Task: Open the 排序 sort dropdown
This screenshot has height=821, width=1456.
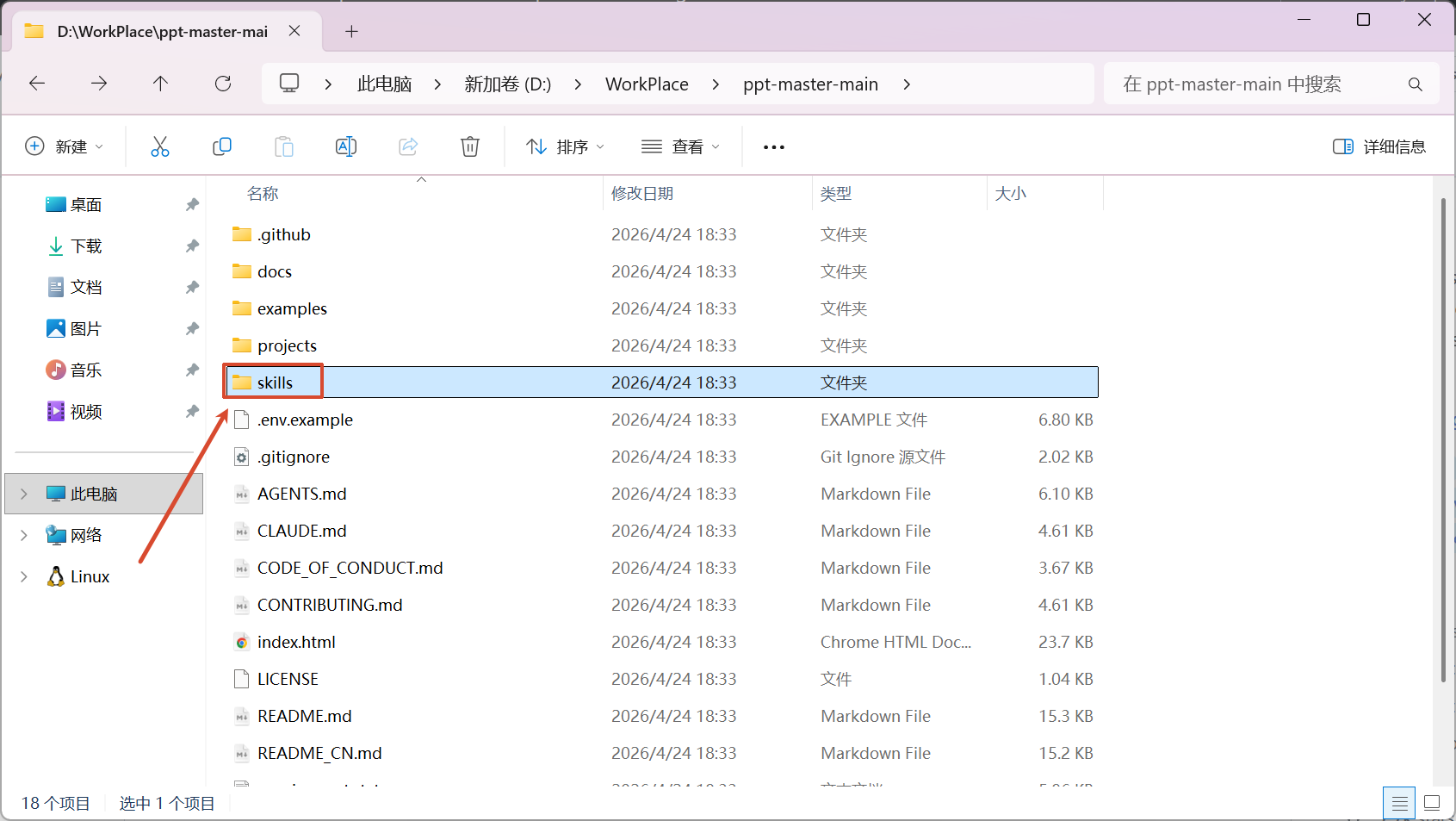Action: click(565, 146)
